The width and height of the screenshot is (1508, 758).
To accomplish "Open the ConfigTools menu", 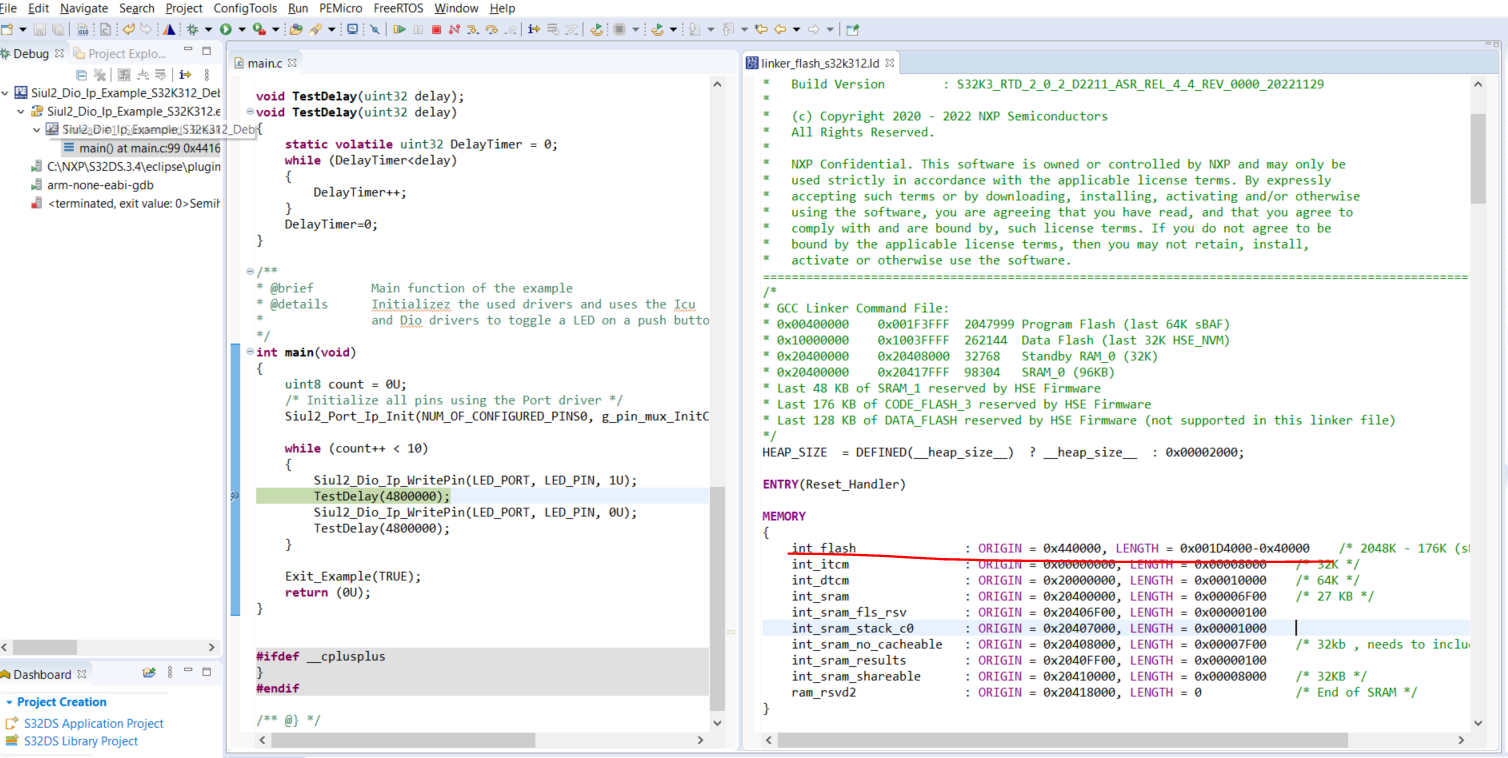I will (245, 8).
